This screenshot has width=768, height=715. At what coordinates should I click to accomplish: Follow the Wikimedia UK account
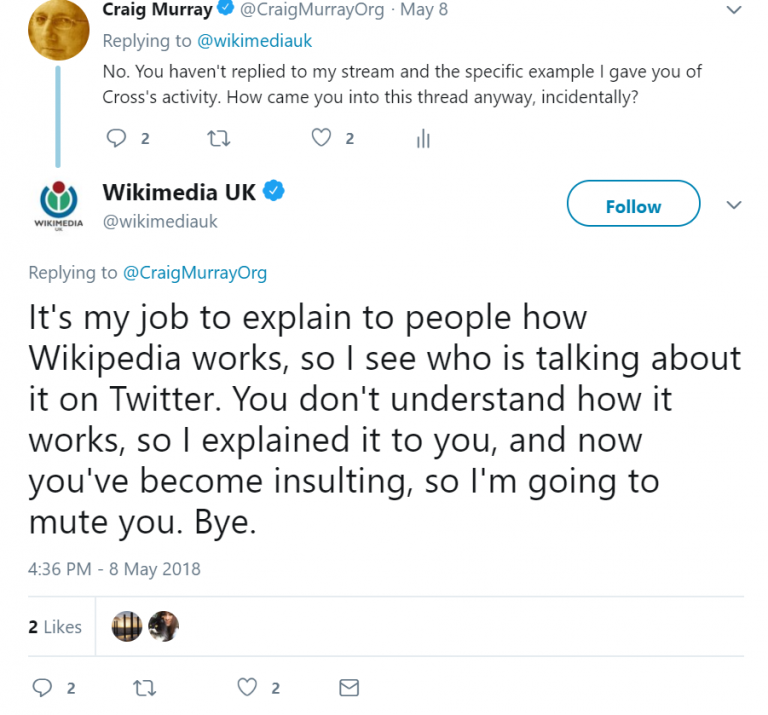(633, 206)
